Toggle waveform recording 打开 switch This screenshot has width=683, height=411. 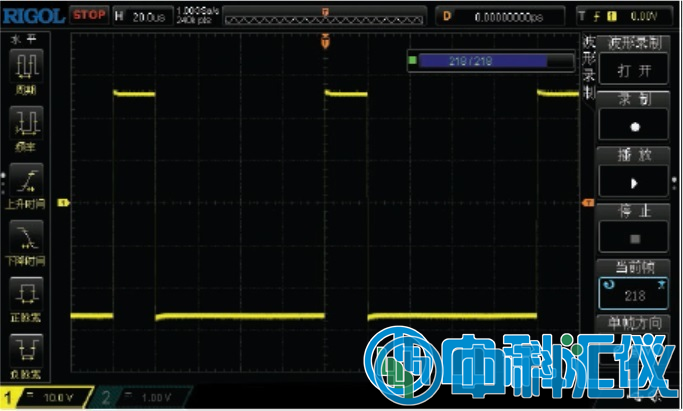pos(634,72)
